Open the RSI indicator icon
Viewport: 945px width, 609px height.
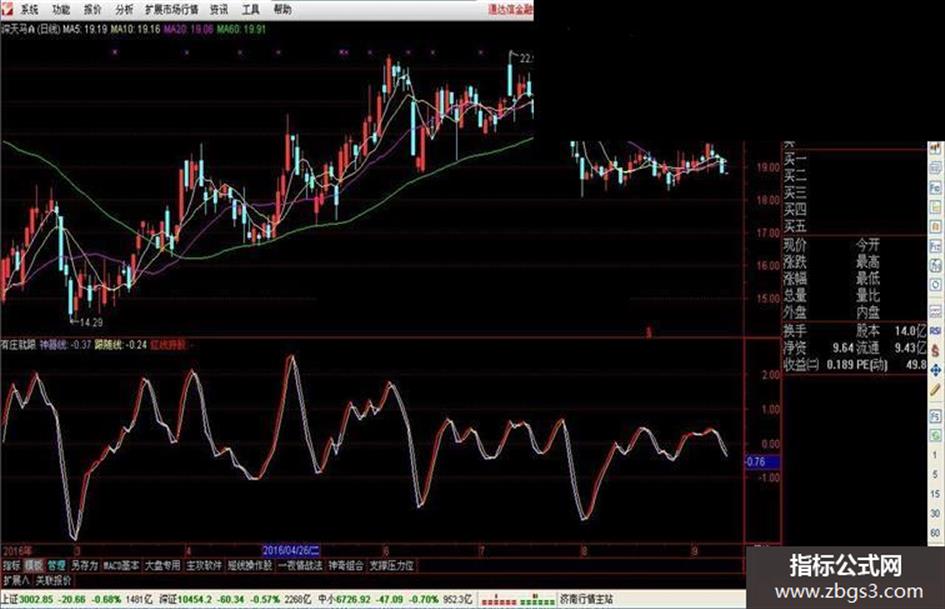pos(935,331)
